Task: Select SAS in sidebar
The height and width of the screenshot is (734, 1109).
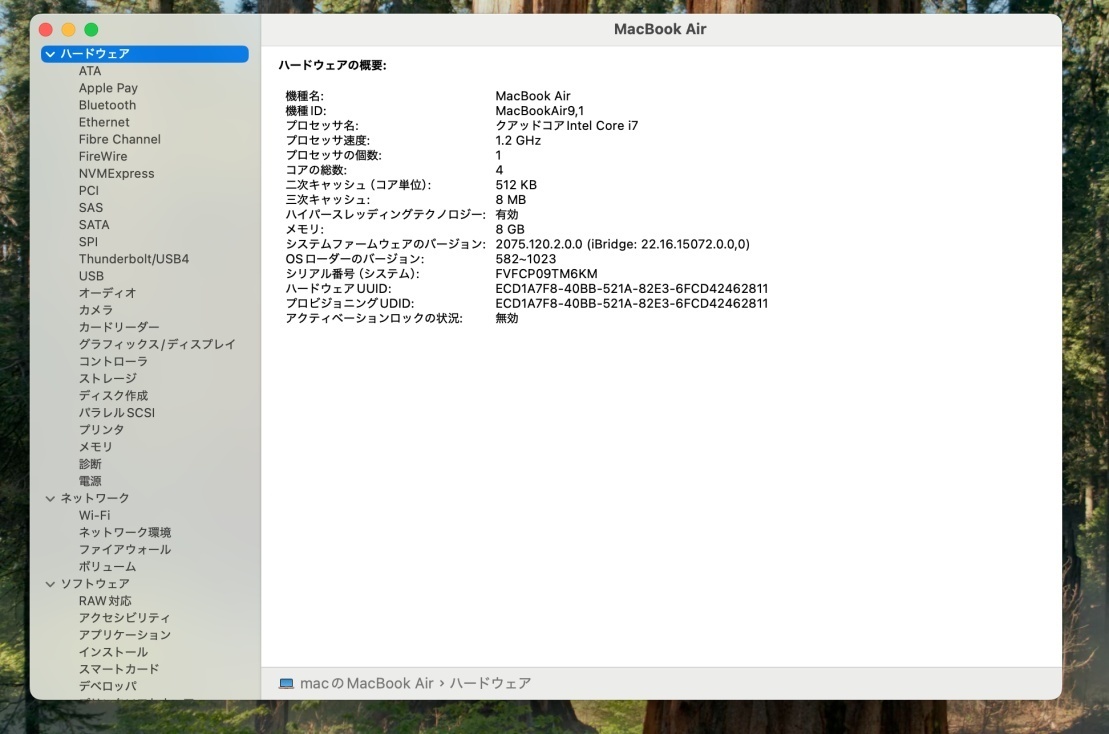Action: (x=91, y=207)
